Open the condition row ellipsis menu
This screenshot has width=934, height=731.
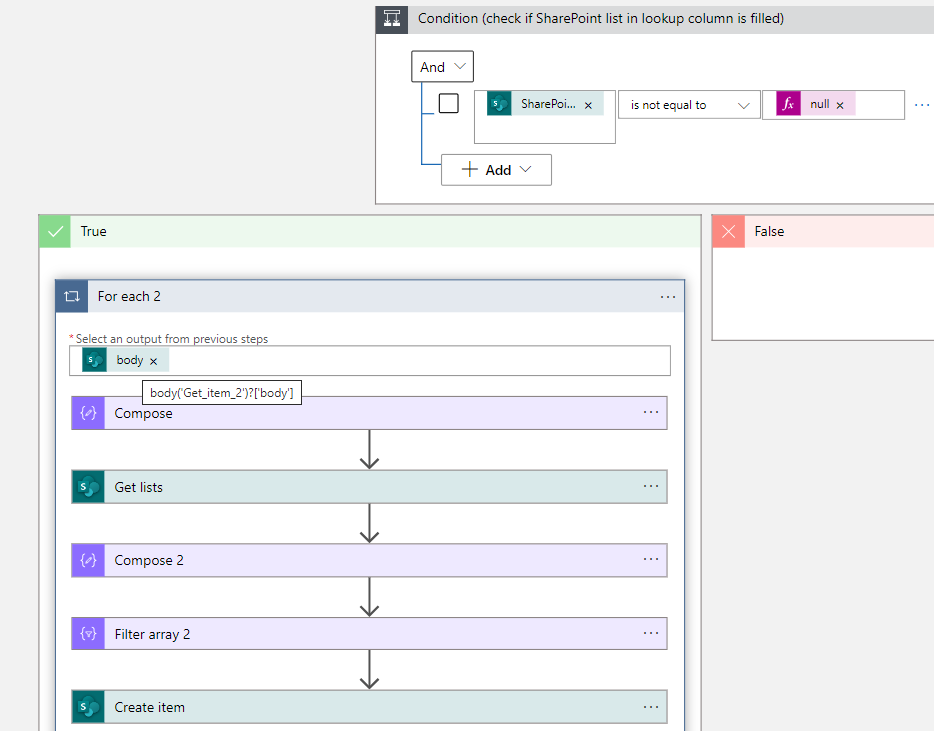922,105
